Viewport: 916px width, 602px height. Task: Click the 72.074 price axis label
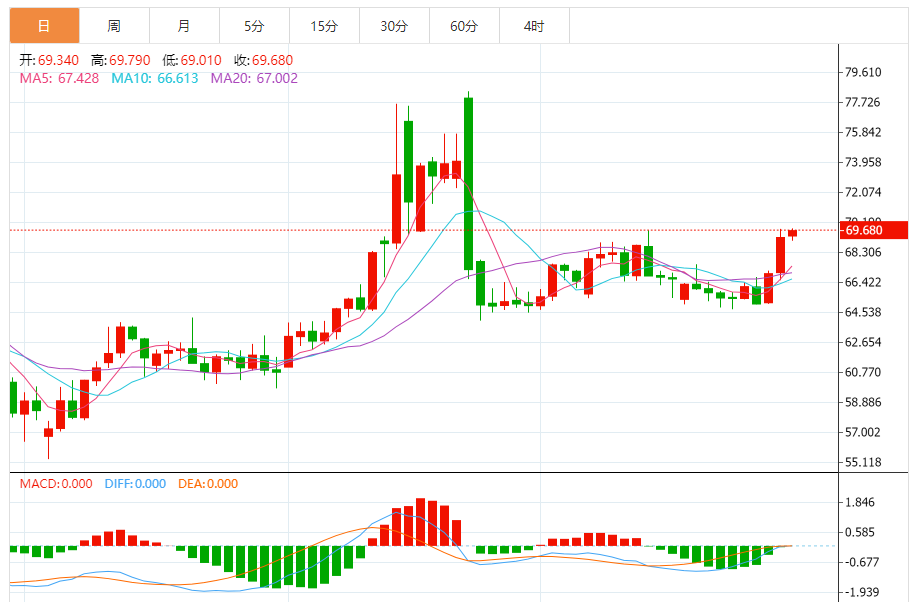point(863,192)
